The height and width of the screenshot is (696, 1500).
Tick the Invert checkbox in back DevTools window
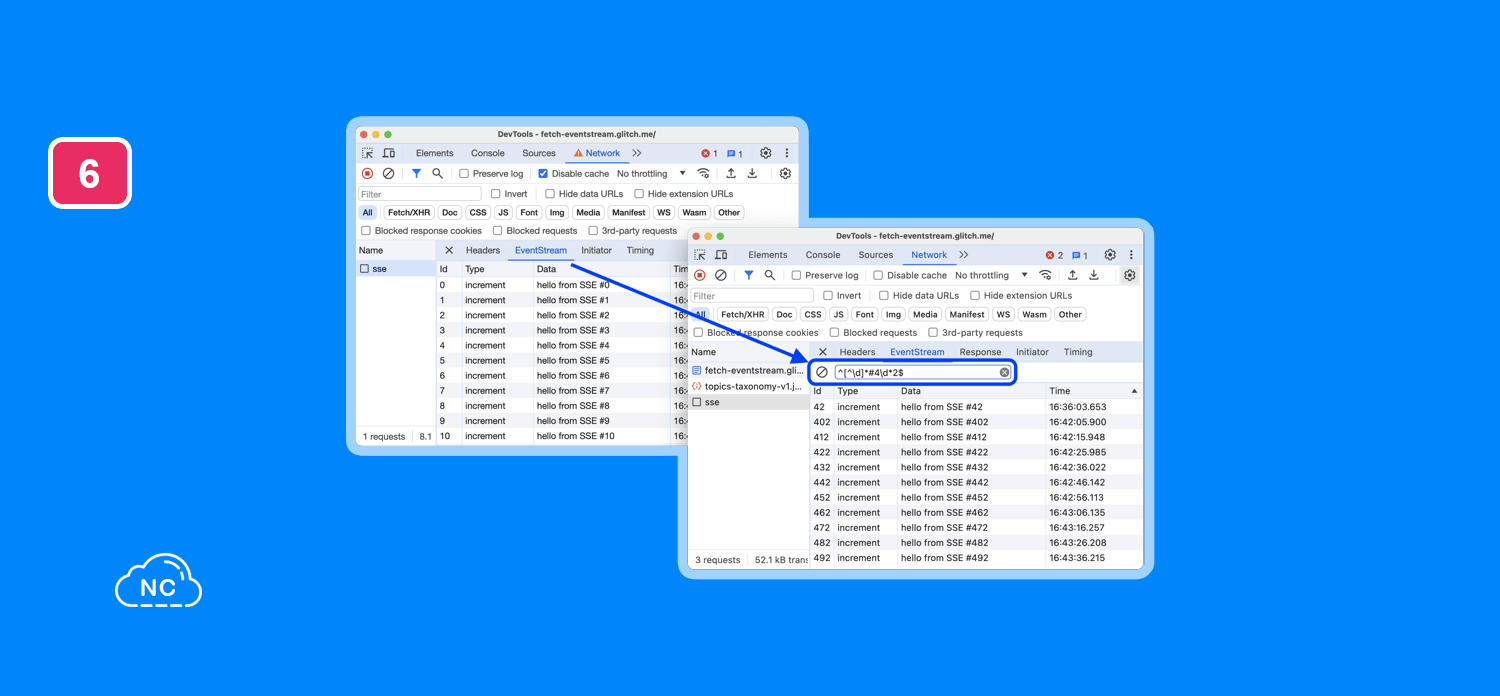coord(496,194)
